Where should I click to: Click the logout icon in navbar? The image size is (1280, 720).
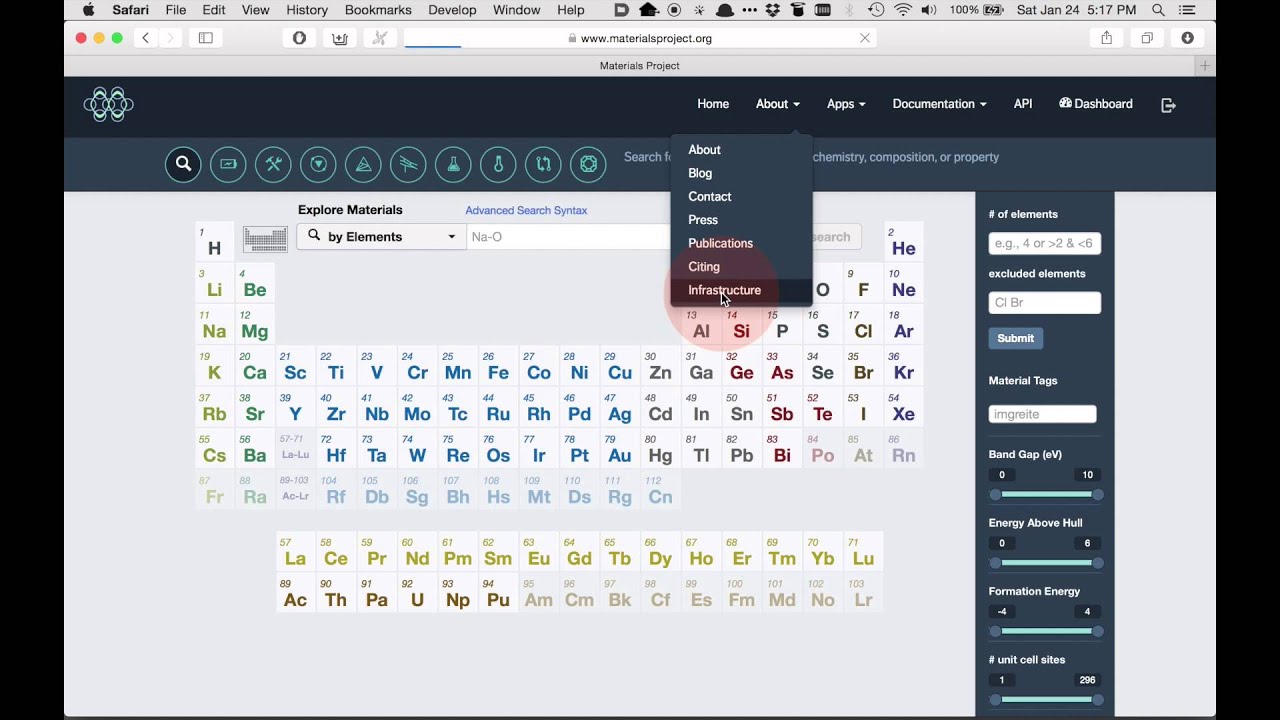coord(1168,105)
